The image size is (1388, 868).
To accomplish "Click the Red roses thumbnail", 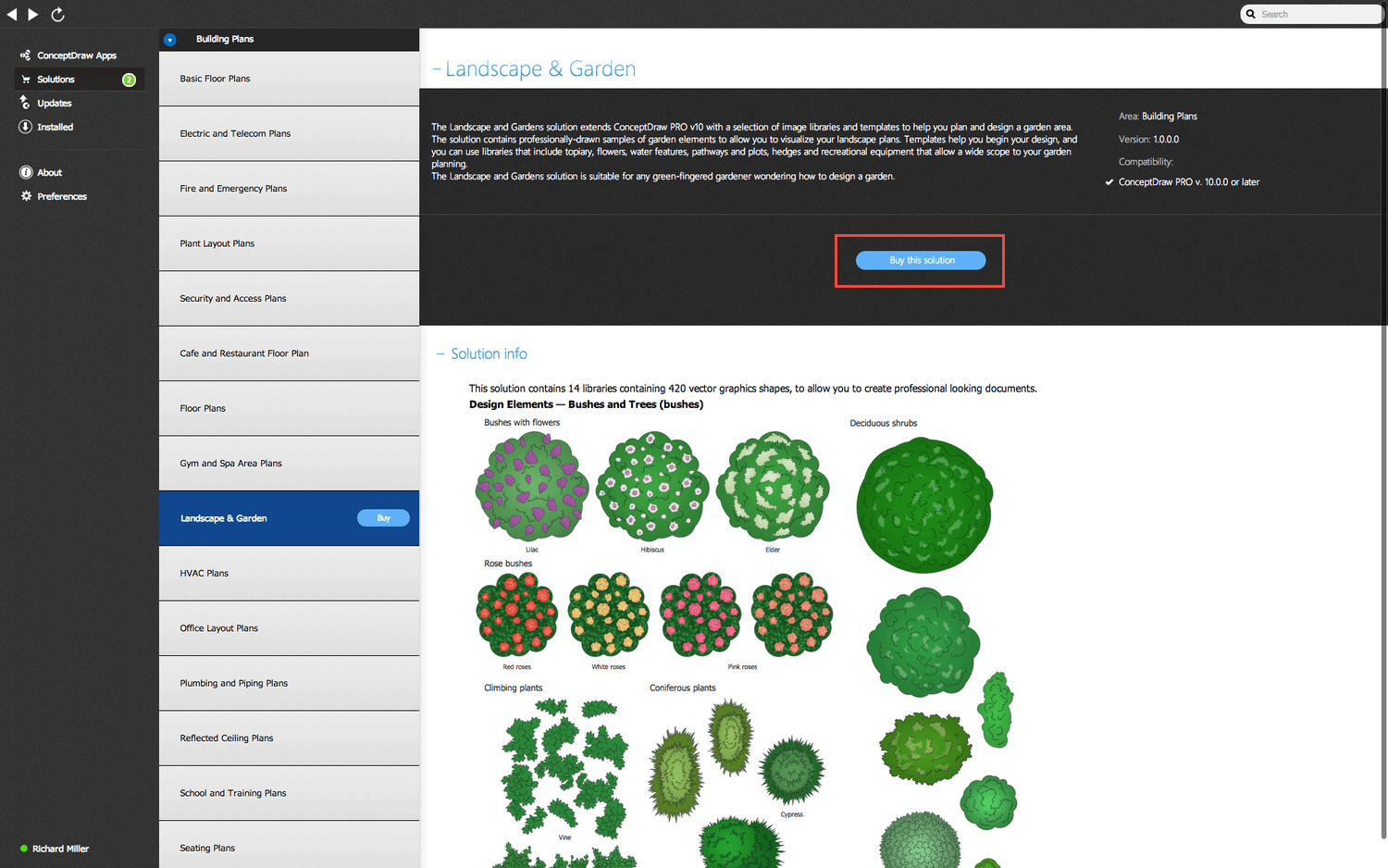I will [516, 614].
